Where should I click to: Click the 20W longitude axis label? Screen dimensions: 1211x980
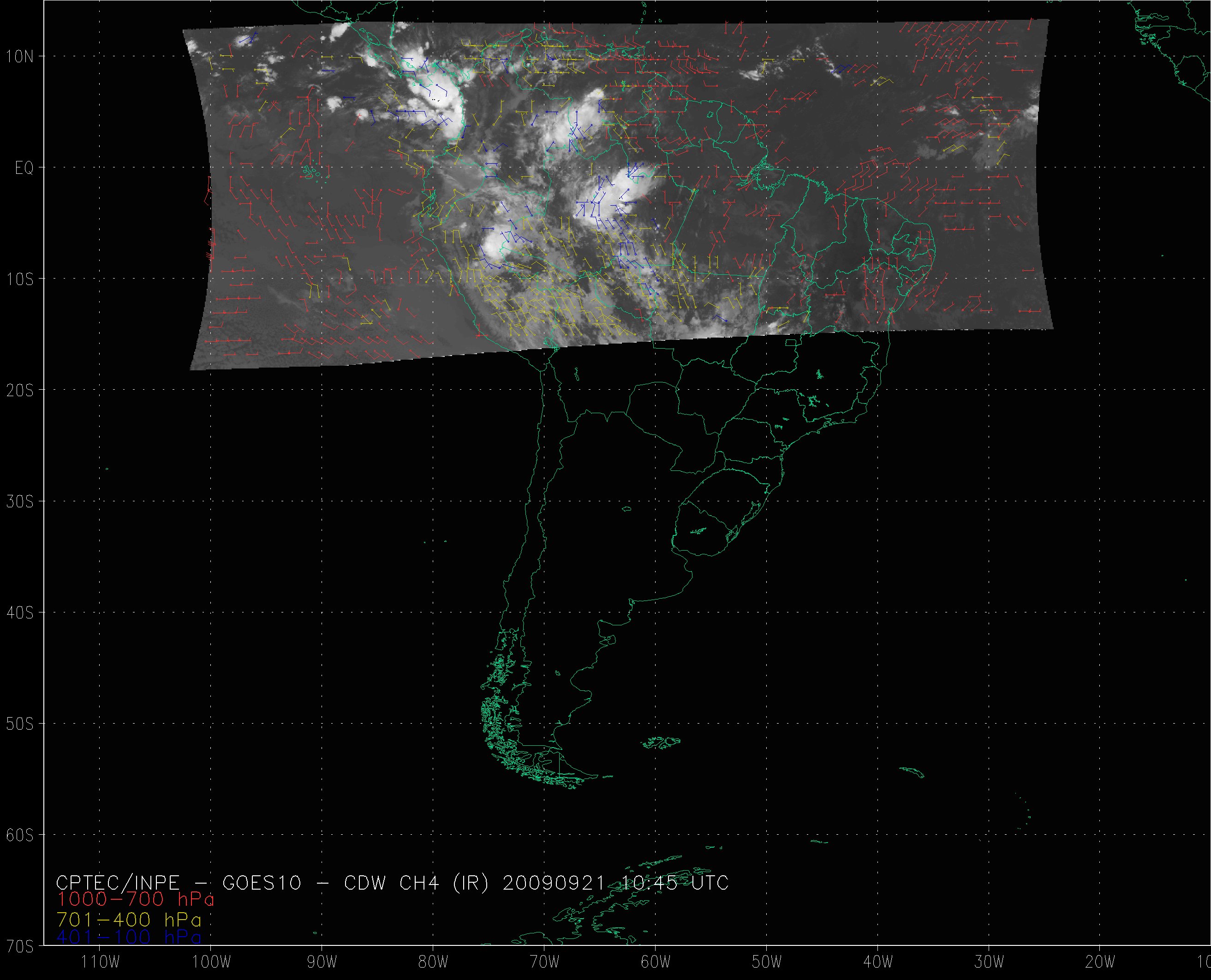[x=1101, y=962]
